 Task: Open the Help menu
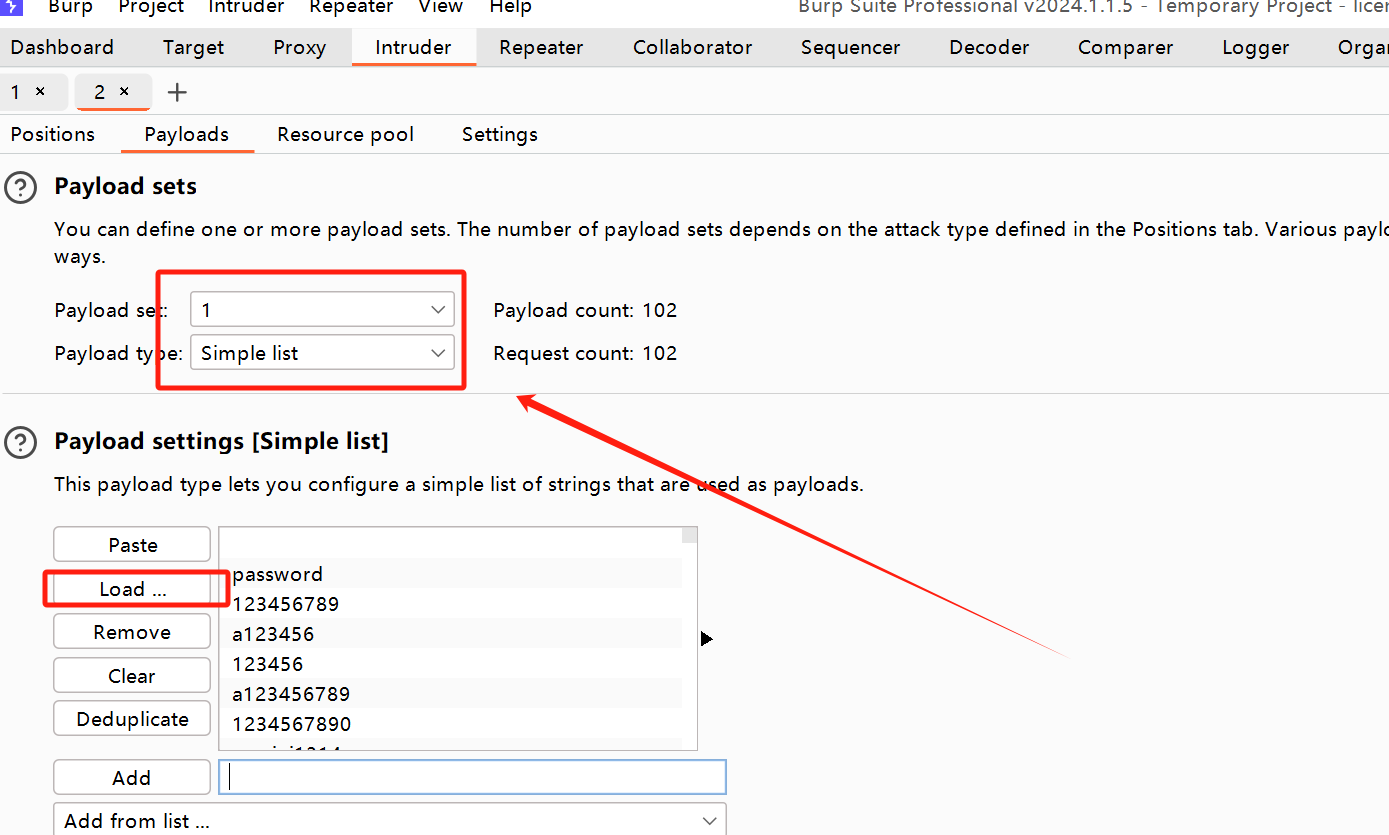[510, 7]
